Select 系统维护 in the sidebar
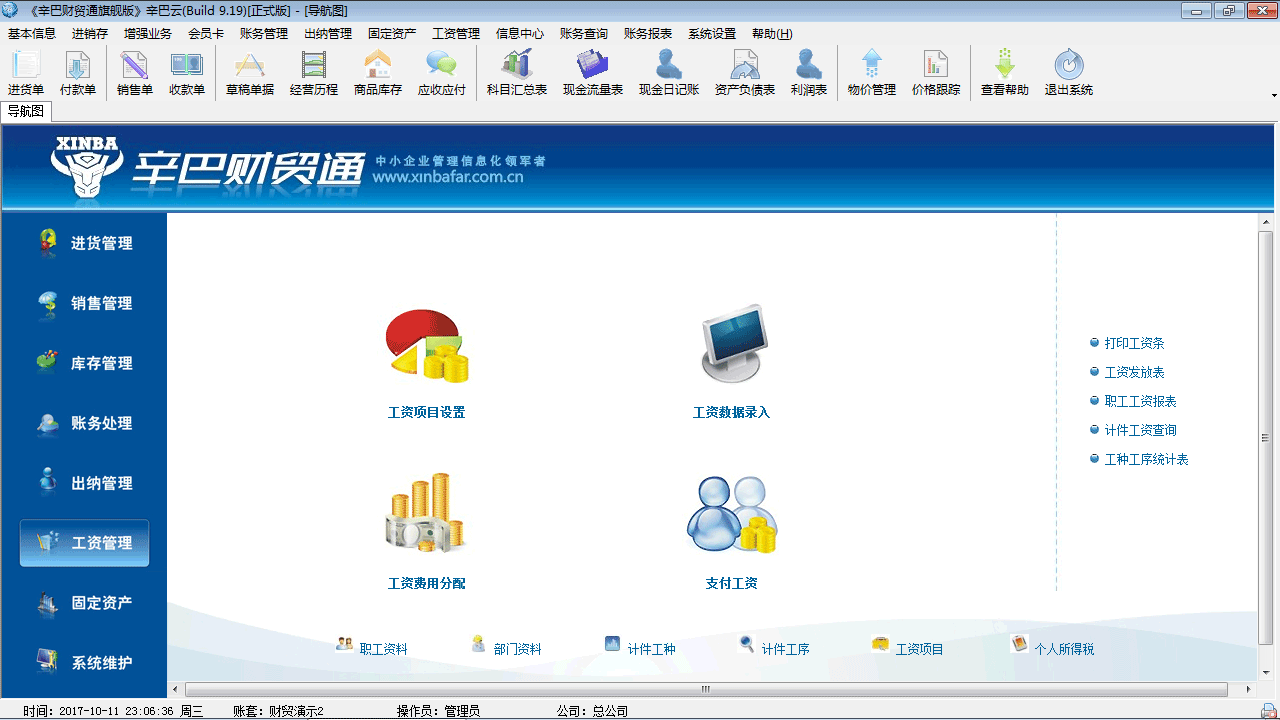Screen dimensions: 1280x720 [85, 663]
